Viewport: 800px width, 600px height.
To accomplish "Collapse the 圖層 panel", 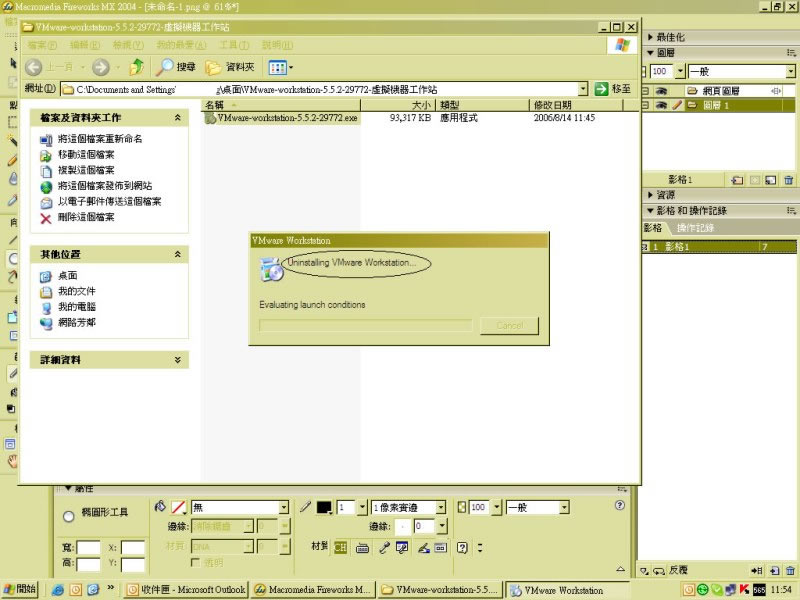I will click(x=651, y=53).
